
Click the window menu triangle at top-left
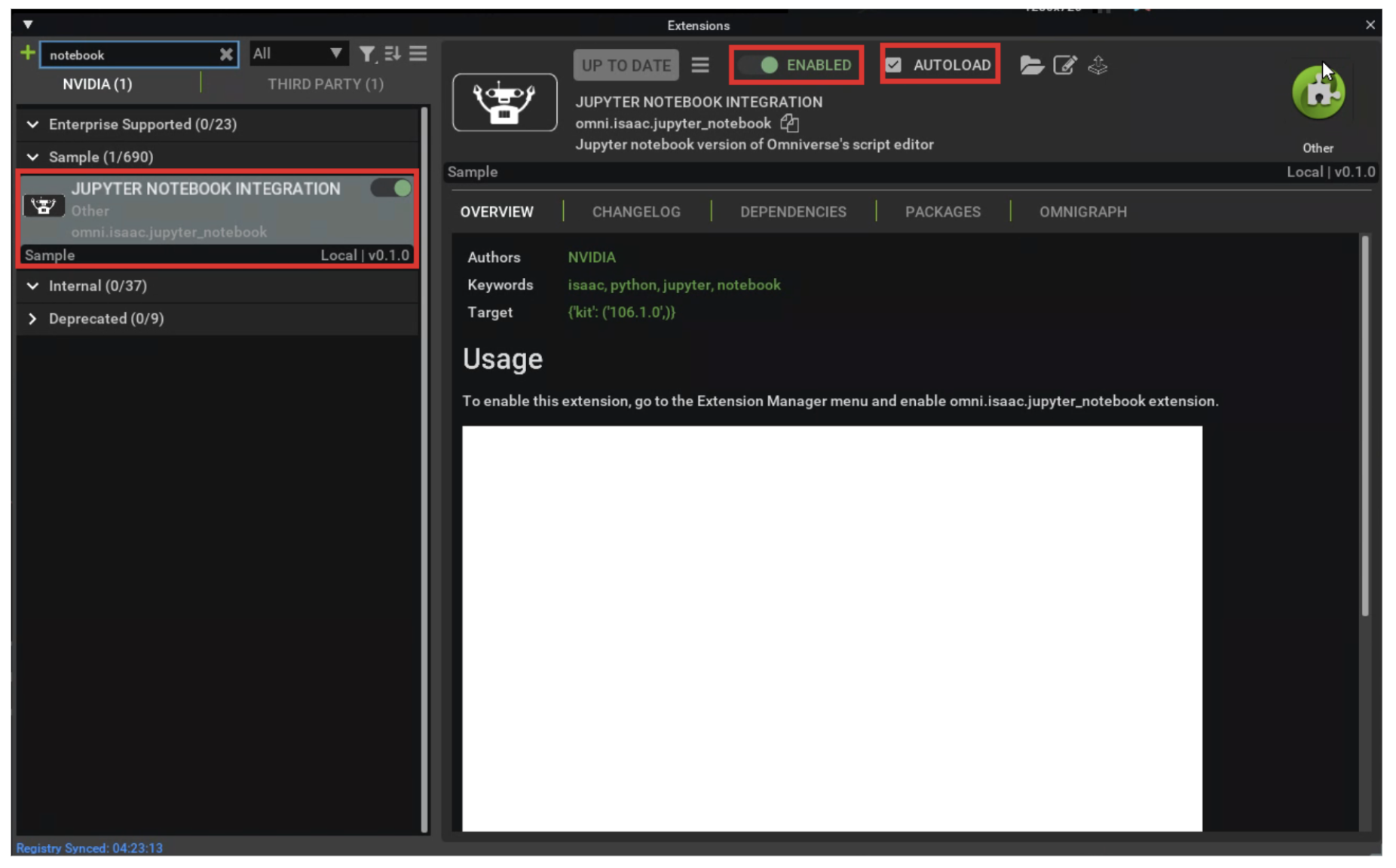27,25
